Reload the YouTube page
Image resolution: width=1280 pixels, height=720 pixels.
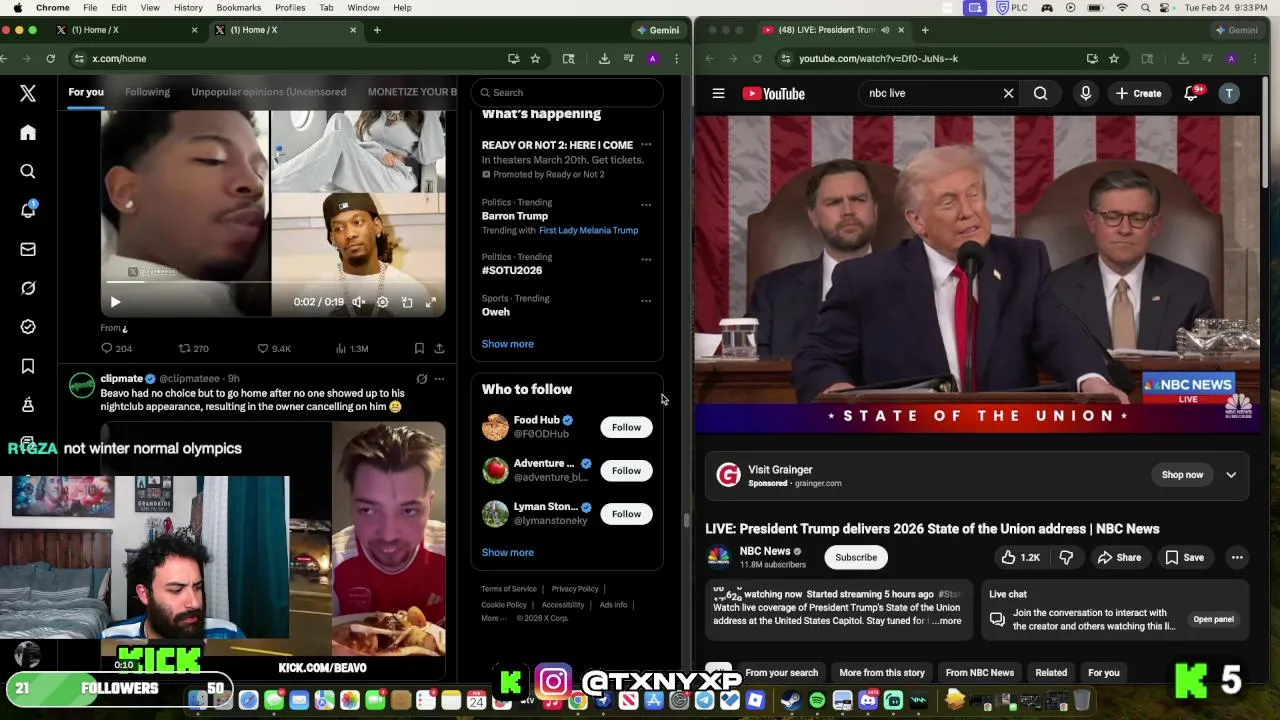pos(757,58)
